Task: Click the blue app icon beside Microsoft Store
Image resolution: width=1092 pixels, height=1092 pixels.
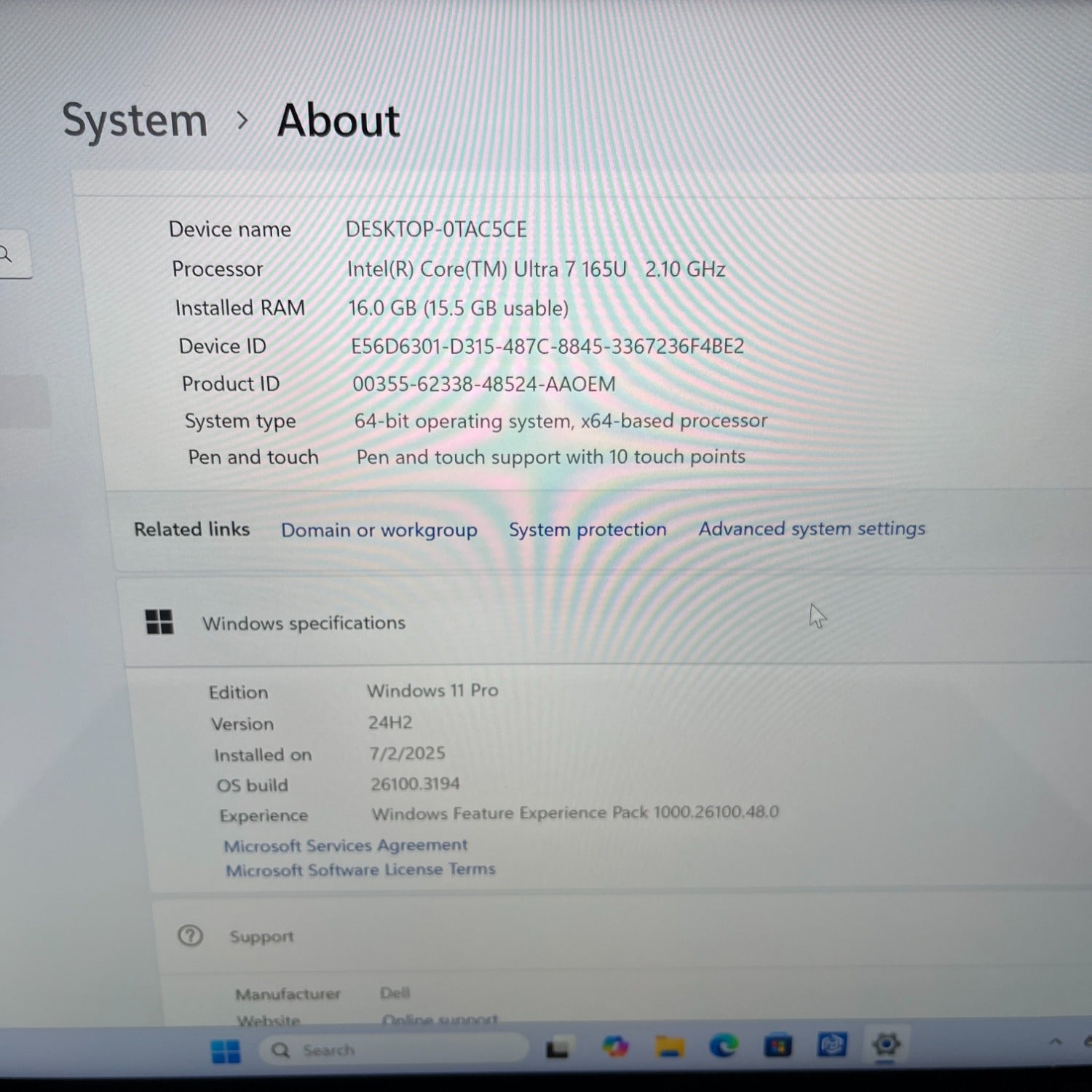Action: (x=831, y=1045)
